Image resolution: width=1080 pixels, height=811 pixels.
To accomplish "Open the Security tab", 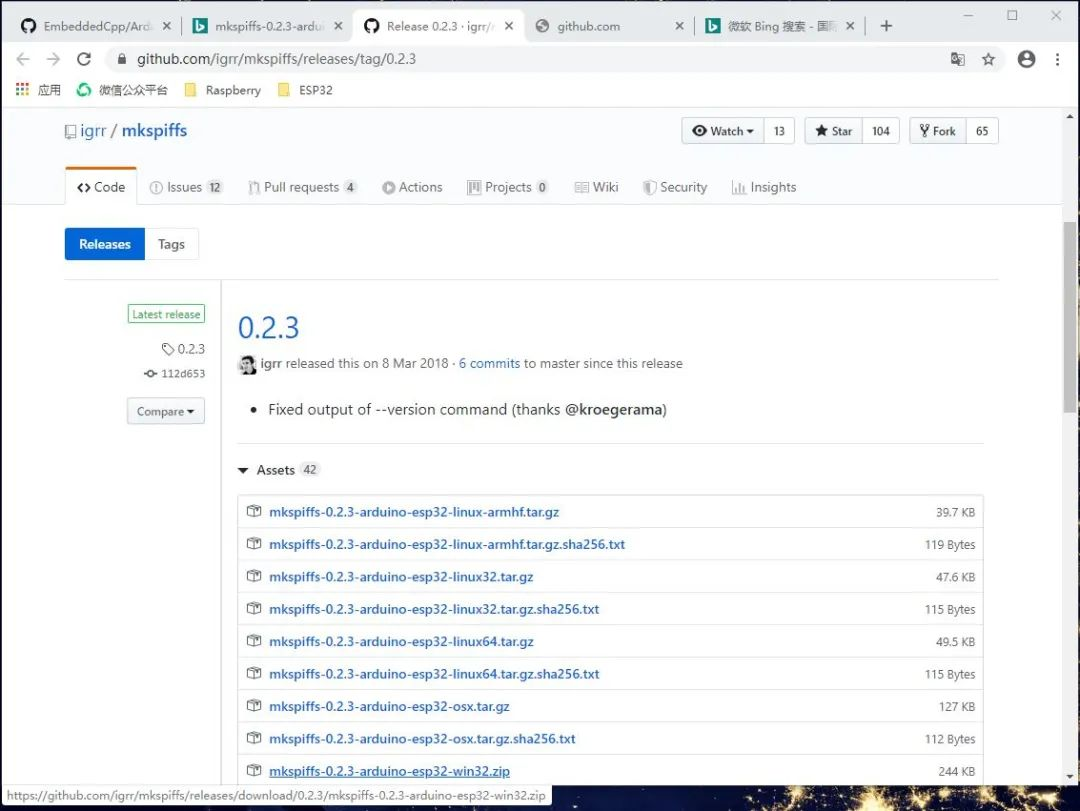I will pos(674,187).
